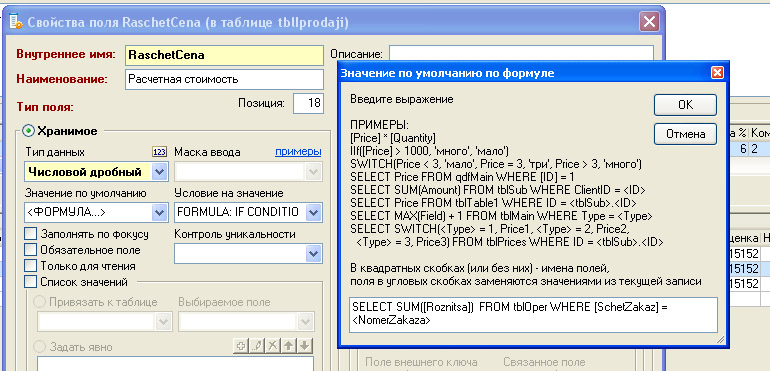Open the Тип данных dropdown
Image resolution: width=770 pixels, height=371 pixels.
[159, 172]
